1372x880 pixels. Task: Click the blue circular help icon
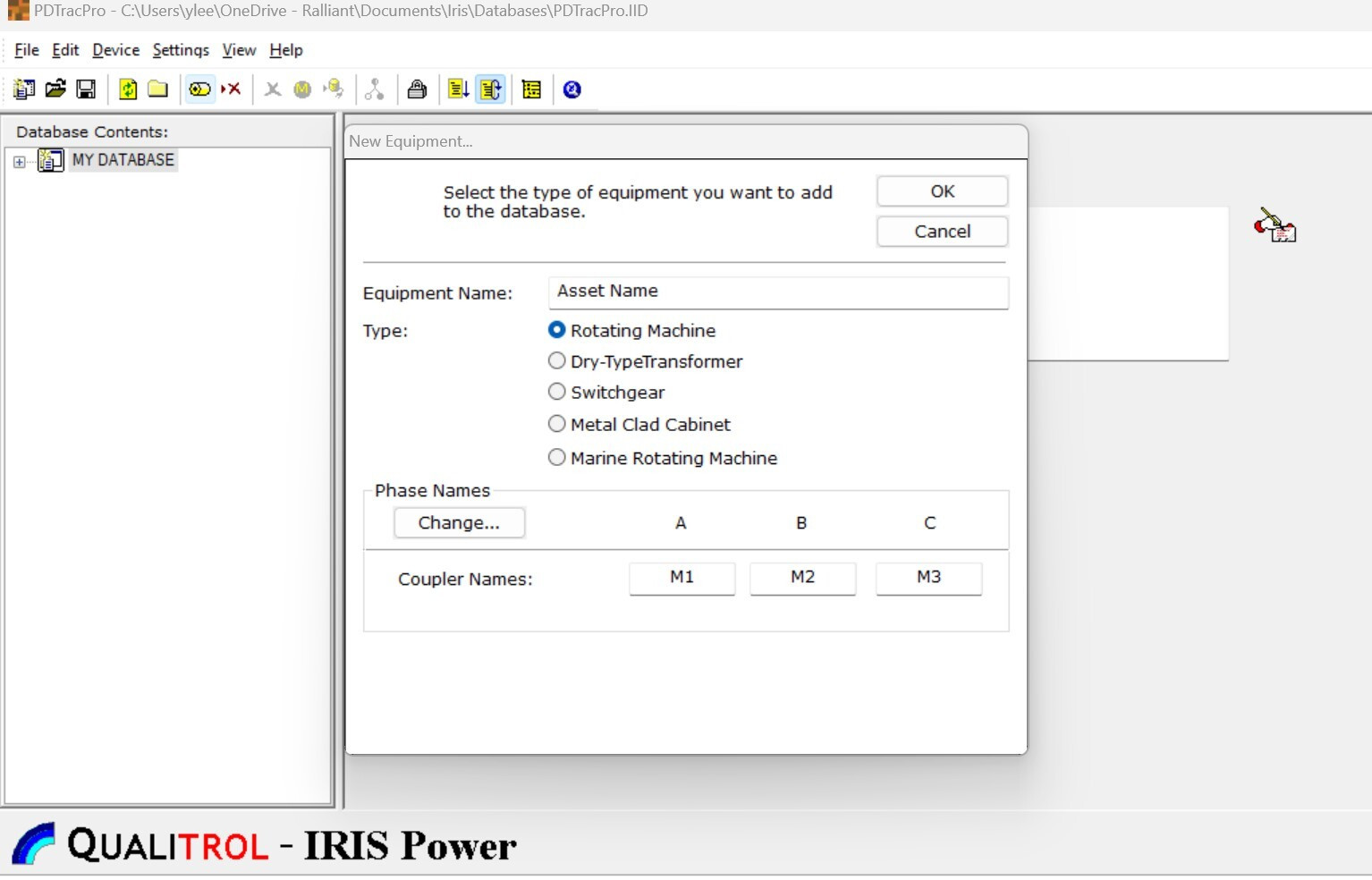(x=572, y=89)
